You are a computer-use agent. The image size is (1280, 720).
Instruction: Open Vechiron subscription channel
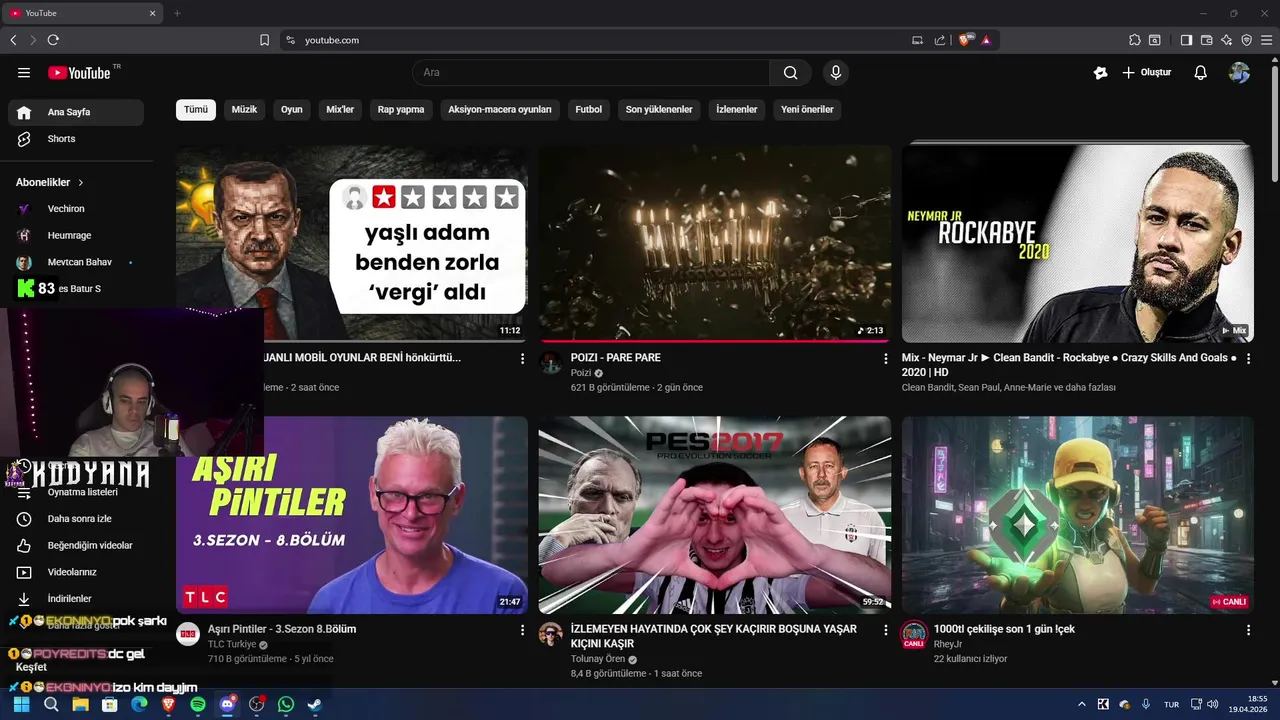[76, 209]
